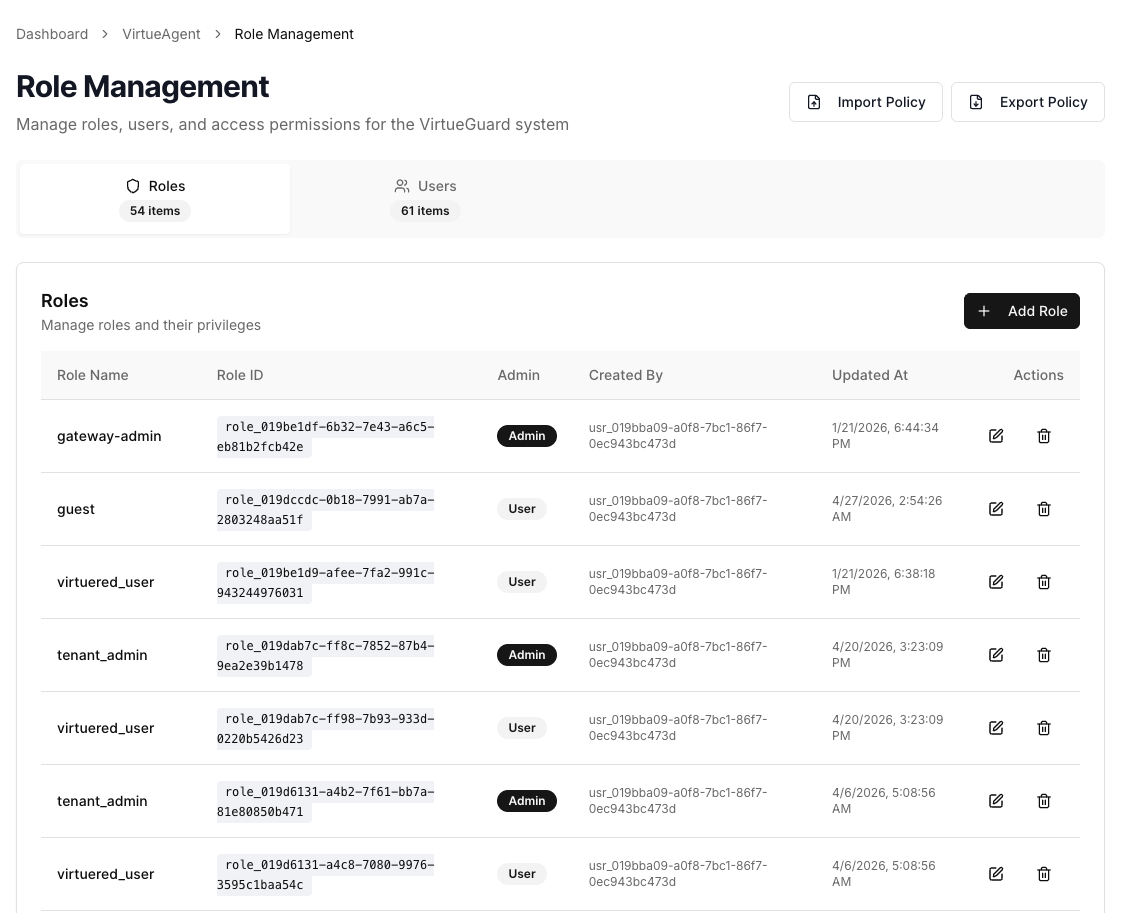Click the Updated At column header
Image resolution: width=1123 pixels, height=913 pixels.
869,375
